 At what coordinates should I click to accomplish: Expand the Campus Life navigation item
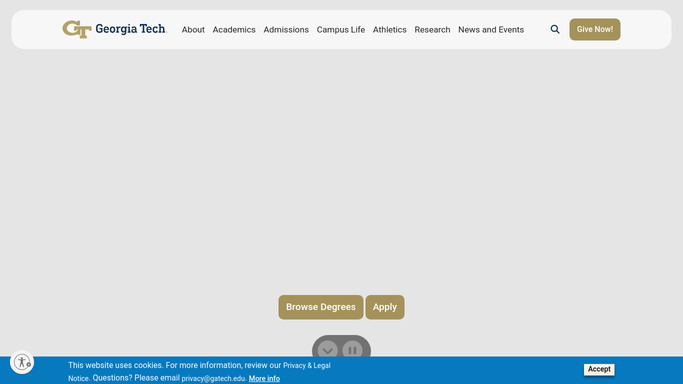pyautogui.click(x=341, y=30)
